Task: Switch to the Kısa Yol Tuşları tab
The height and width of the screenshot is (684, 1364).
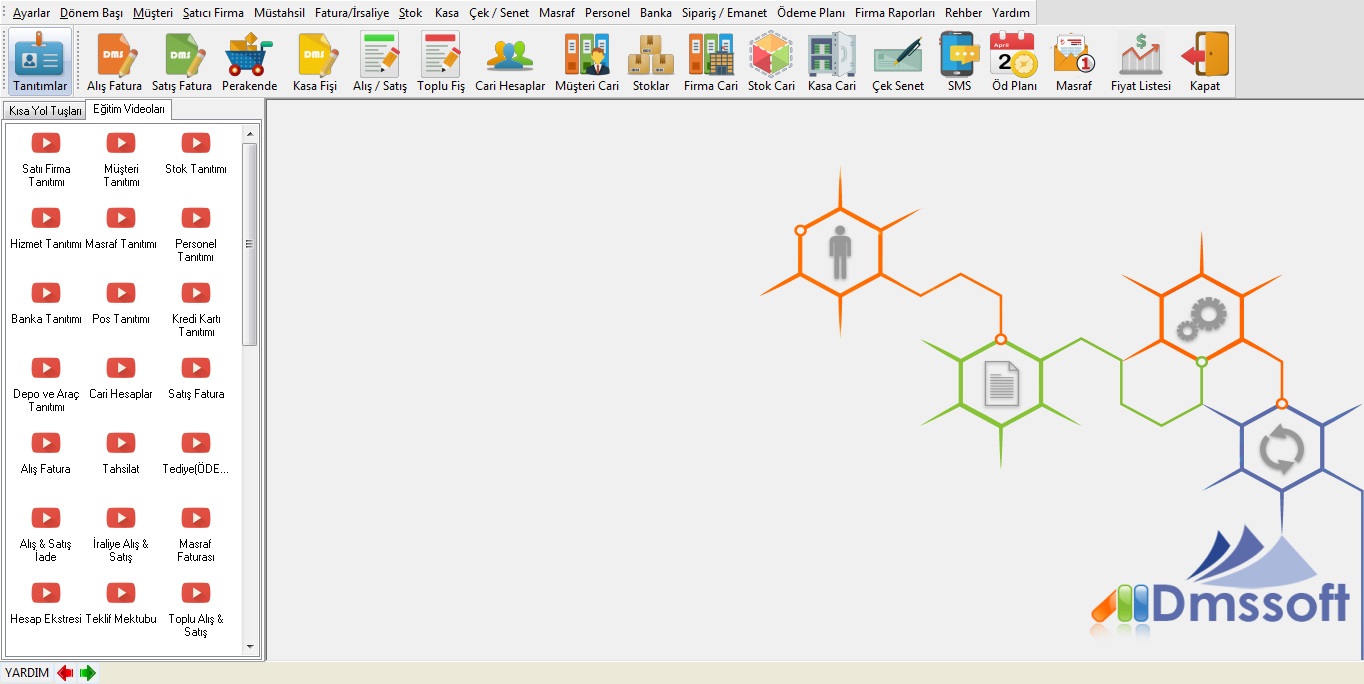Action: pyautogui.click(x=45, y=111)
